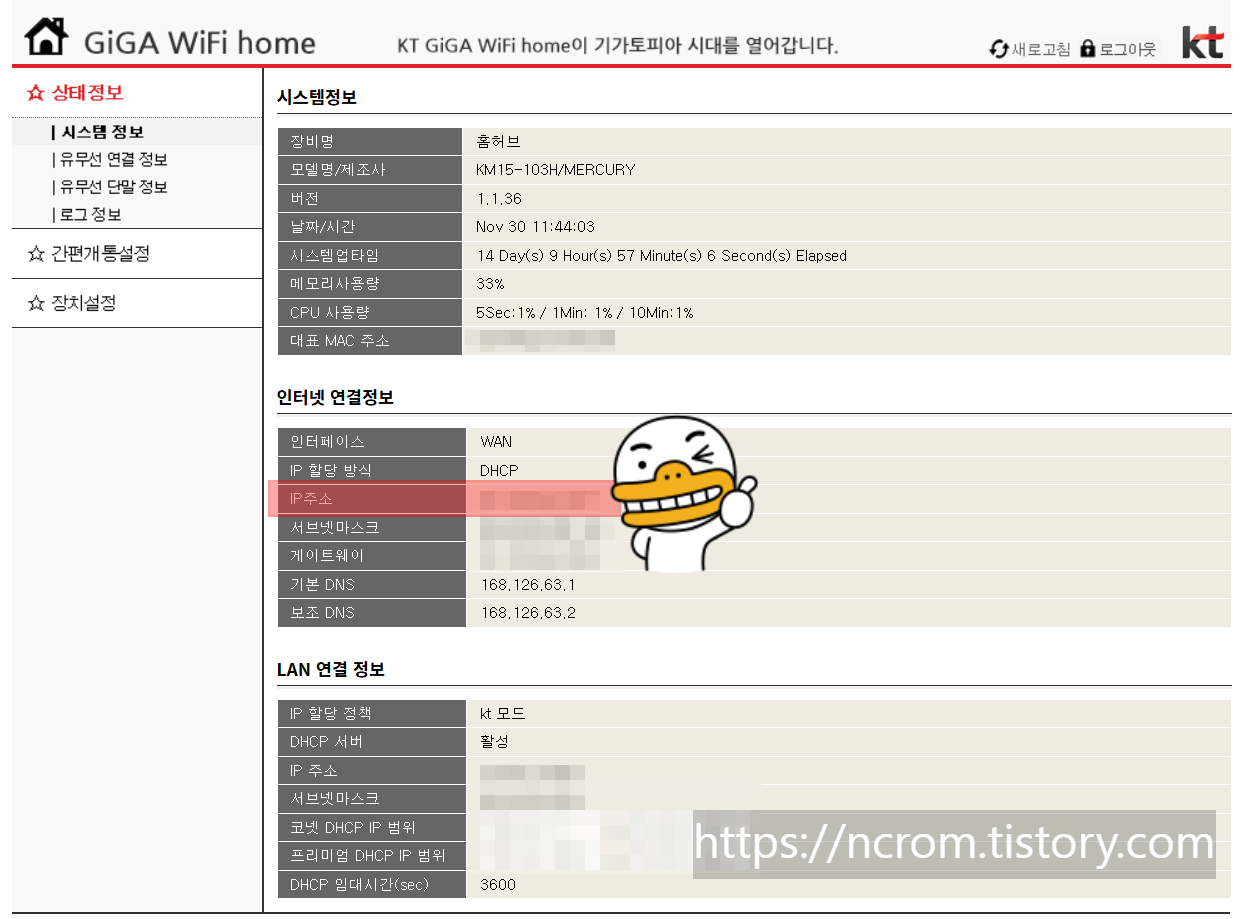Click model value KM15-103H/MERCURY
This screenshot has height=919, width=1256.
pyautogui.click(x=556, y=170)
